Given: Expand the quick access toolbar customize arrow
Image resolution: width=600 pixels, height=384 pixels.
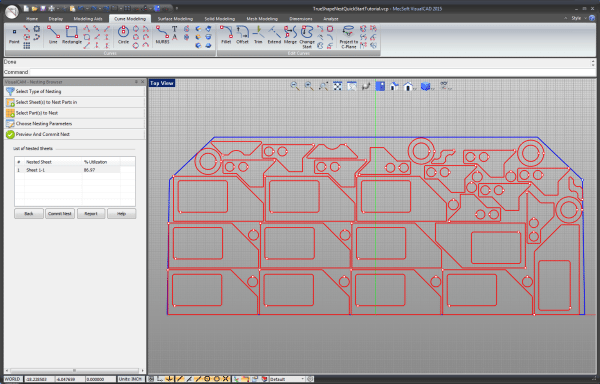Looking at the screenshot, I should (x=177, y=8).
